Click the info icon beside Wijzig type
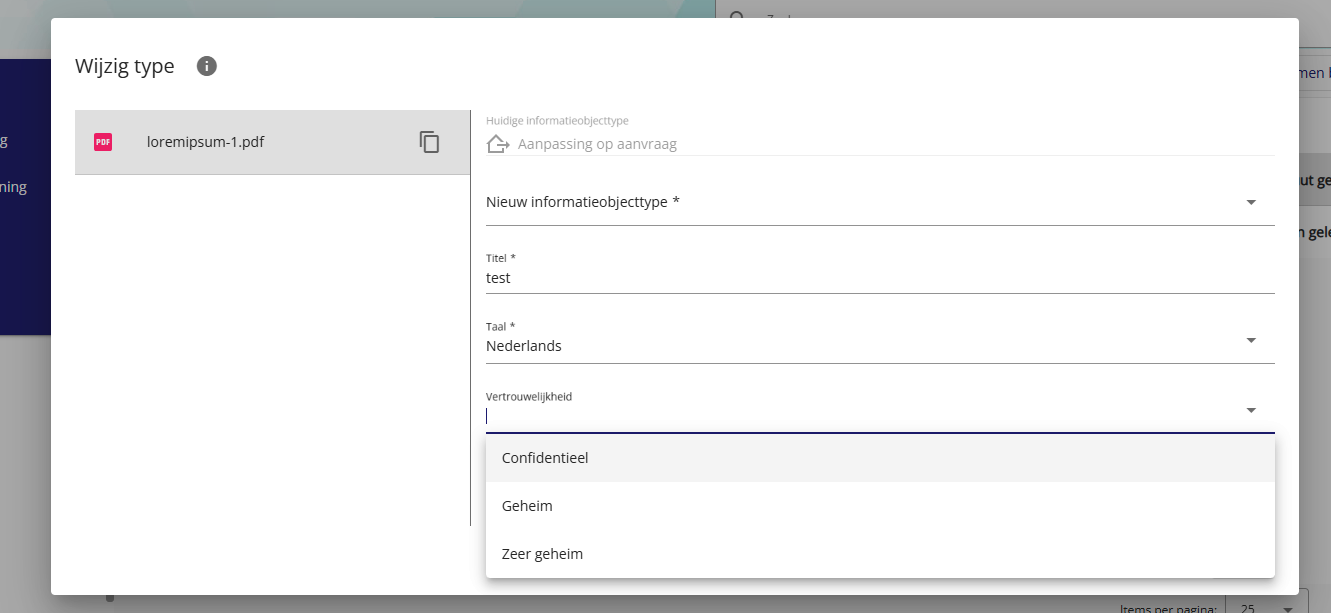Image resolution: width=1331 pixels, height=613 pixels. [x=207, y=66]
